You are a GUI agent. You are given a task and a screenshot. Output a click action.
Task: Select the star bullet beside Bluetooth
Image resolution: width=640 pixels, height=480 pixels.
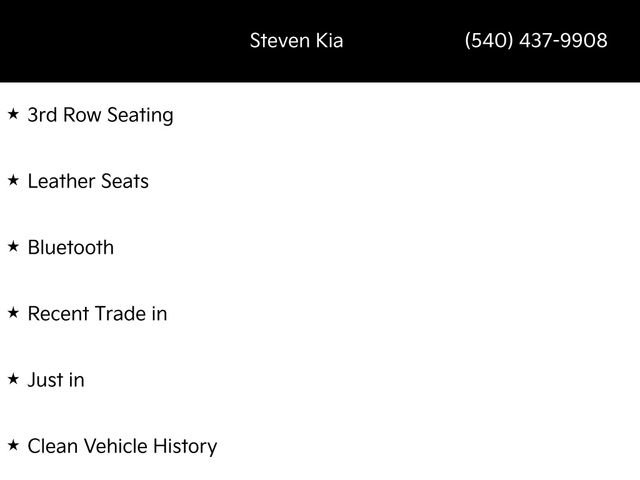coord(13,246)
